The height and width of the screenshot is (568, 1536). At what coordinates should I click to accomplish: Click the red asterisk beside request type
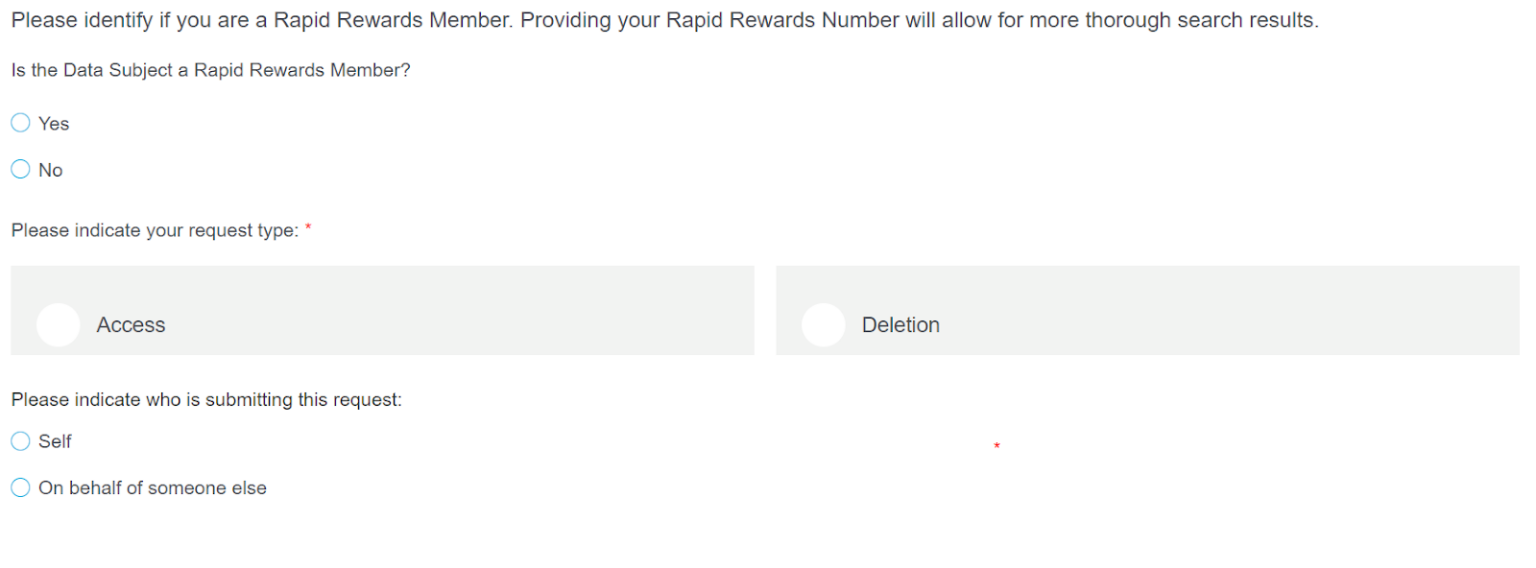[x=308, y=229]
